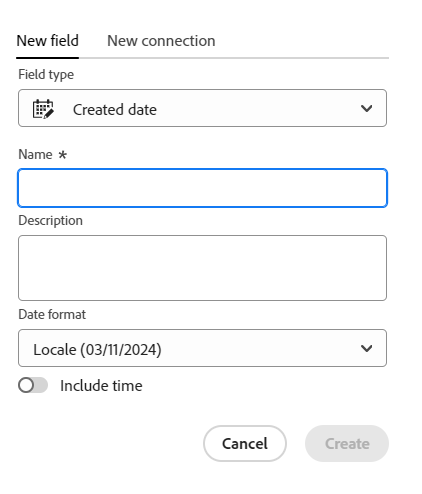
Task: Focus the Name input field
Action: pos(202,188)
